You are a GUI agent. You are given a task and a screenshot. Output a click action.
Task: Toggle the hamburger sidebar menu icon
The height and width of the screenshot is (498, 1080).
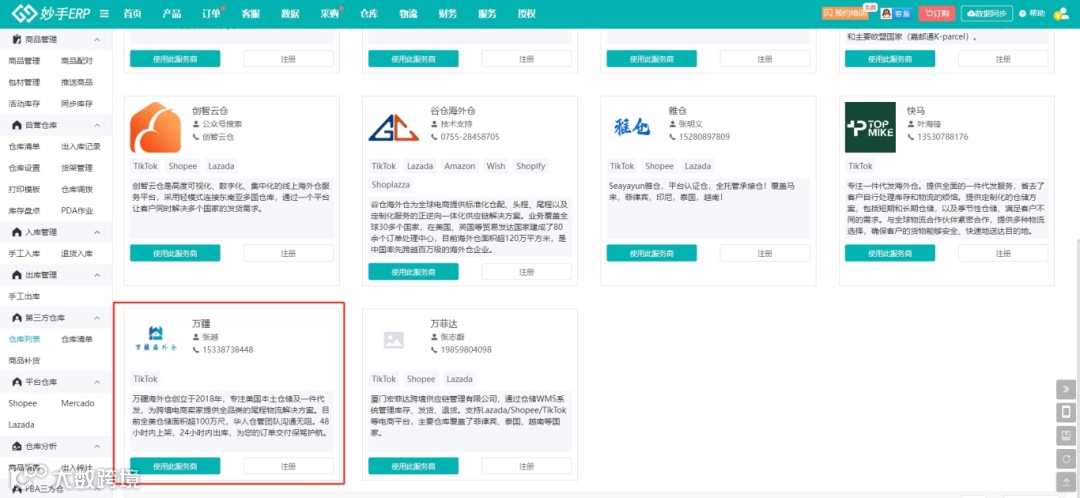click(104, 14)
